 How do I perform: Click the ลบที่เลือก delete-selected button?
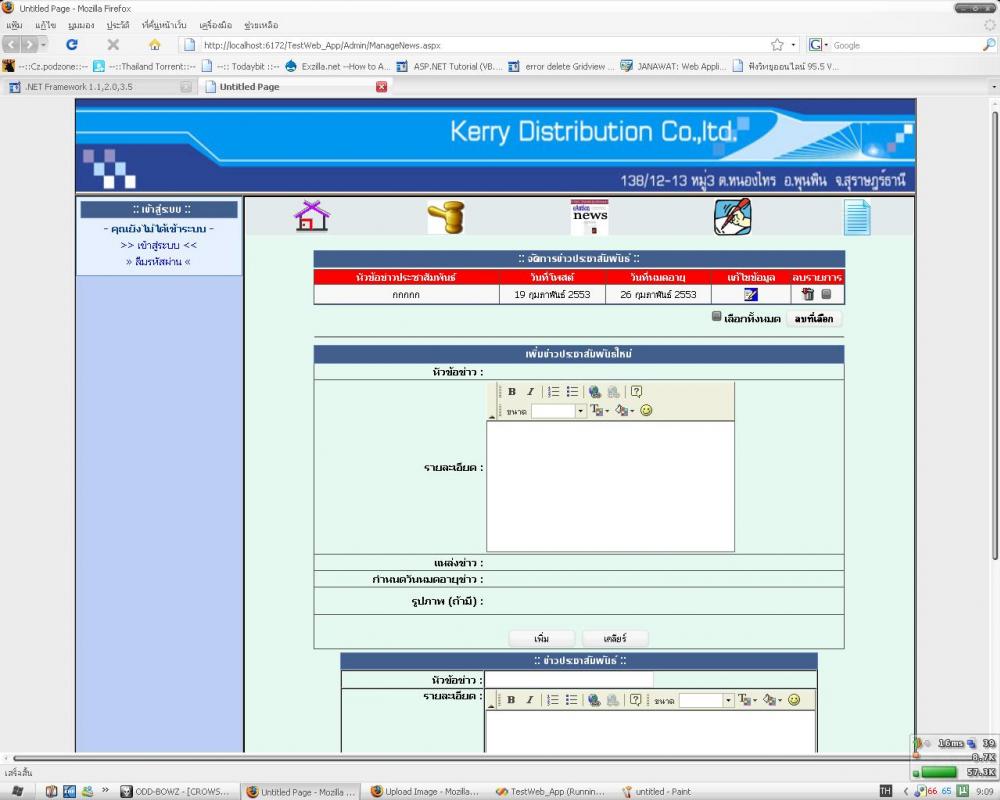tap(813, 318)
